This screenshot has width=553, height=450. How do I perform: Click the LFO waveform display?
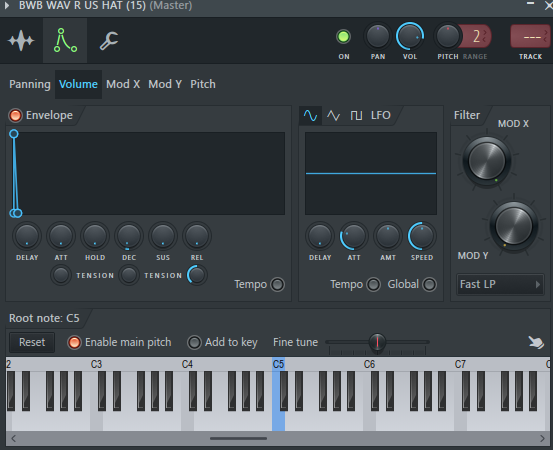371,174
